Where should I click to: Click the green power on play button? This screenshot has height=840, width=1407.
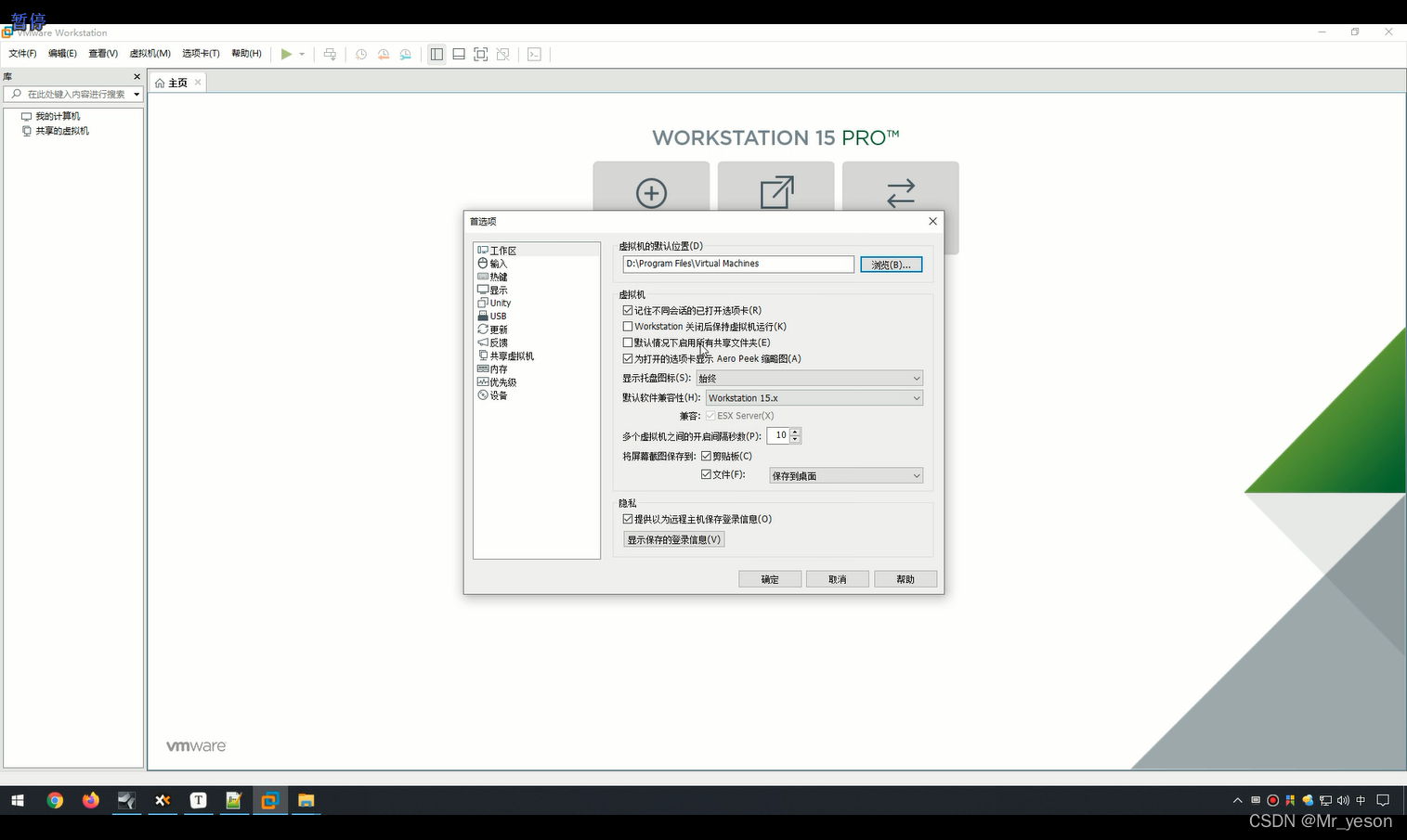[286, 54]
